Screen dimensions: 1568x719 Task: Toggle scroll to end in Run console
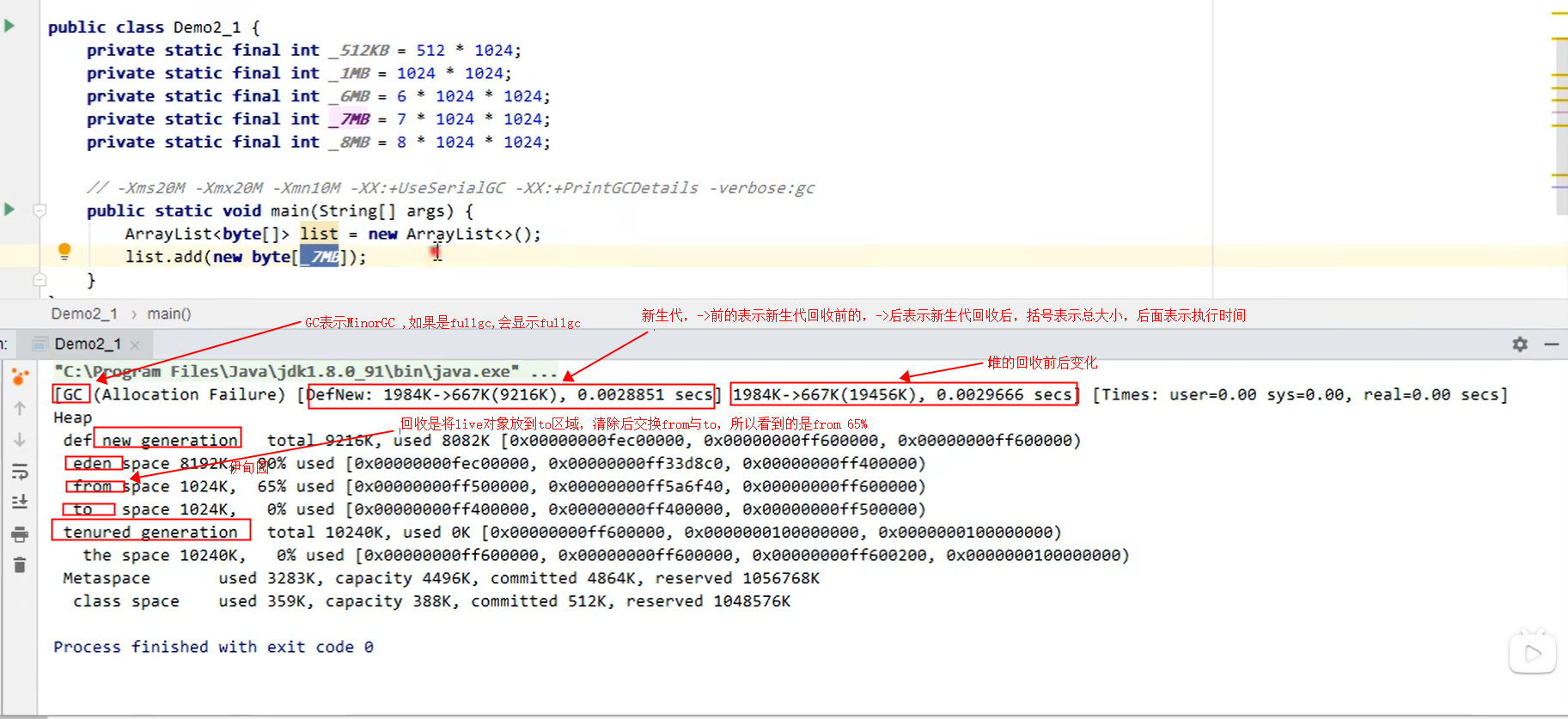point(20,502)
